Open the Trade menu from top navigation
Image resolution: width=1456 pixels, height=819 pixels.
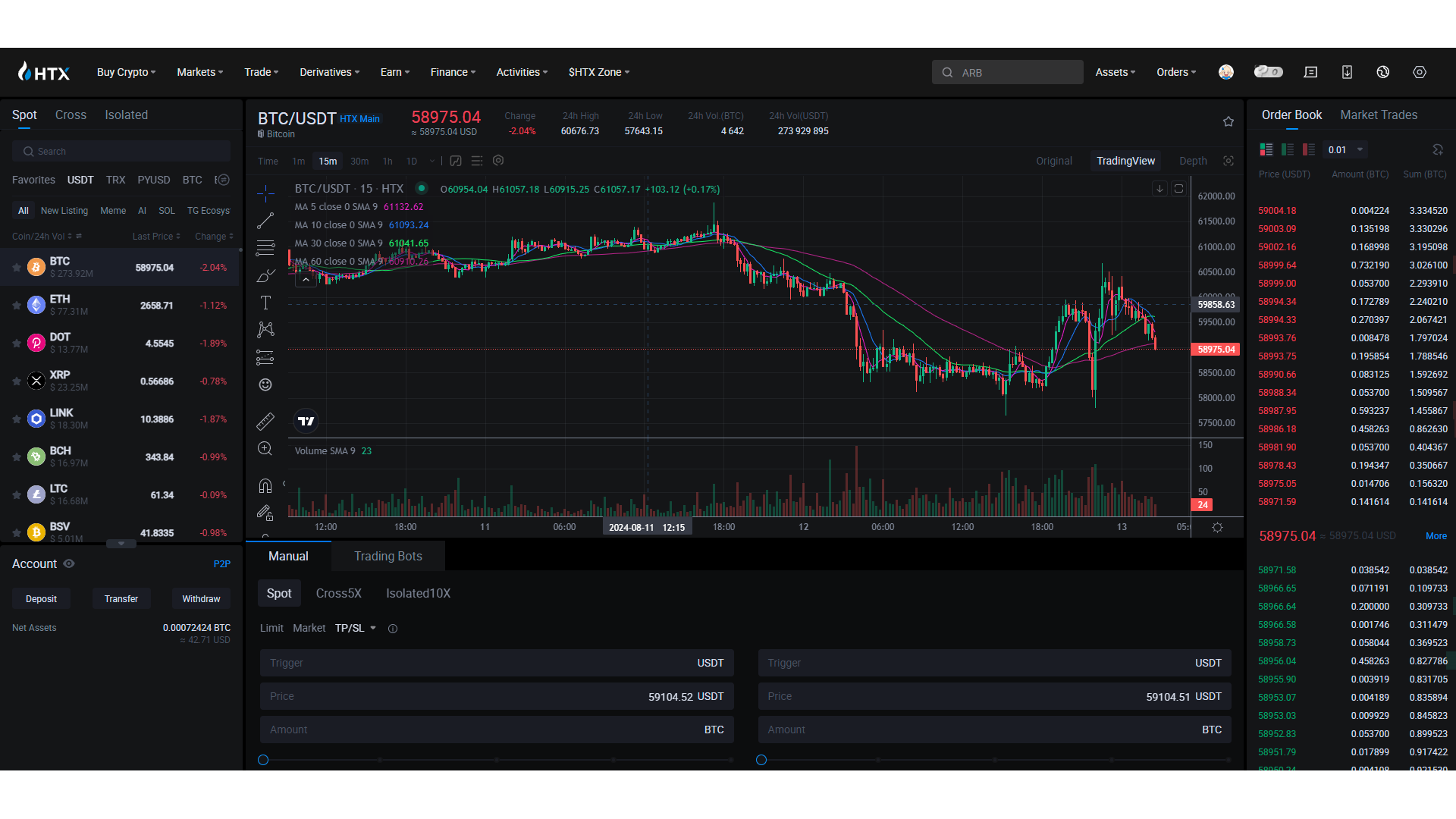click(262, 72)
